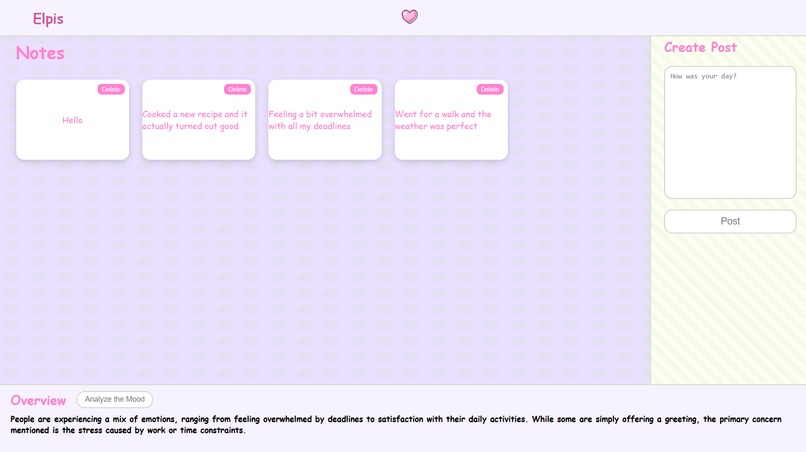The height and width of the screenshot is (452, 806).
Task: Delete the "Feeling a bit overwhelmed" note
Action: pyautogui.click(x=363, y=89)
